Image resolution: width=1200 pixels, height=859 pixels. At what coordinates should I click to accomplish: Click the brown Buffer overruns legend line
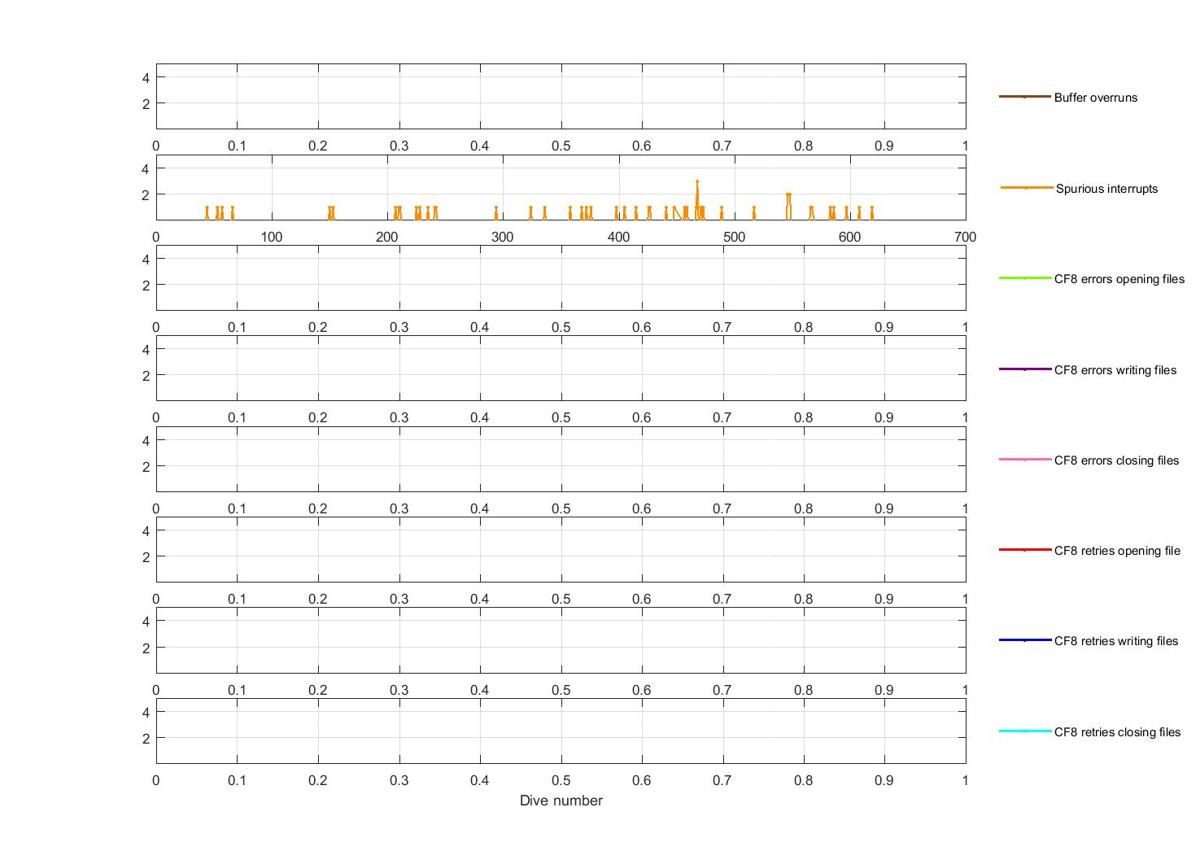point(1025,97)
